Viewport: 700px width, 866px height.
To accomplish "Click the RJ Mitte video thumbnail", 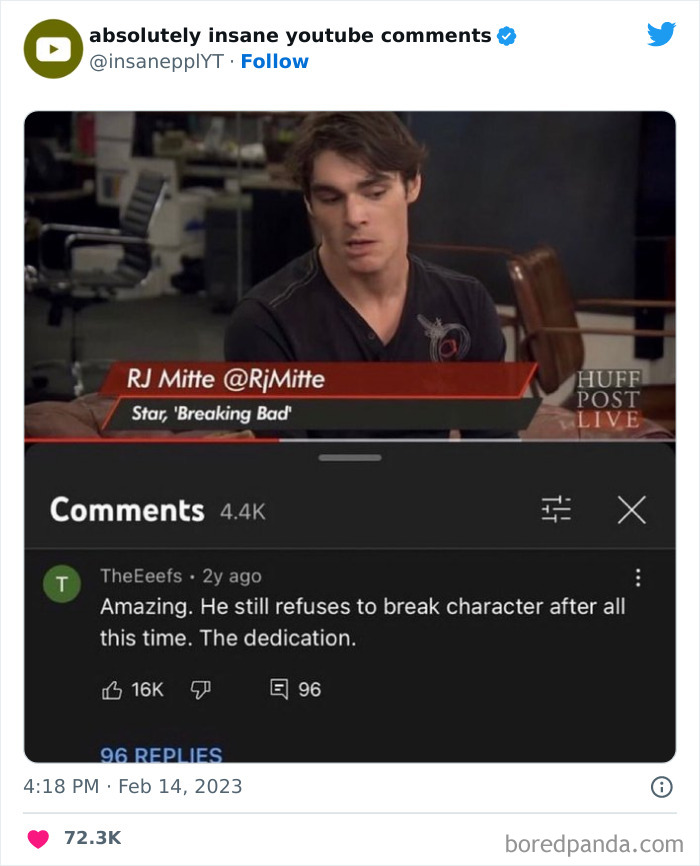I will (x=350, y=275).
